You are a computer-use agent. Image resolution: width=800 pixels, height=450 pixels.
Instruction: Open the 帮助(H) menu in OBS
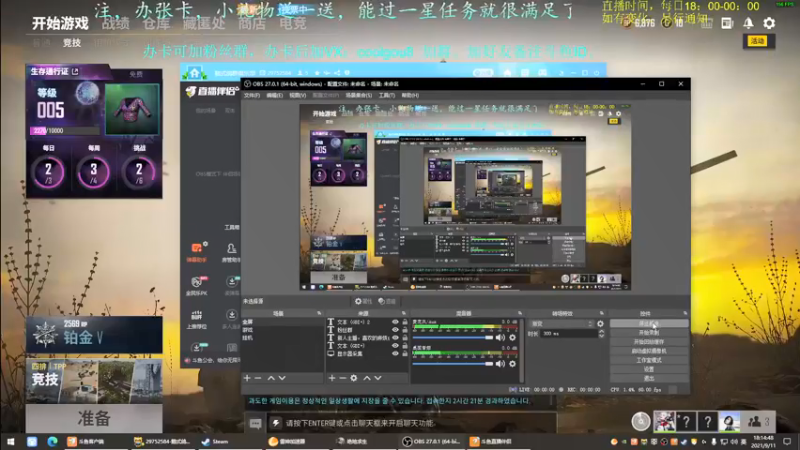[x=410, y=95]
